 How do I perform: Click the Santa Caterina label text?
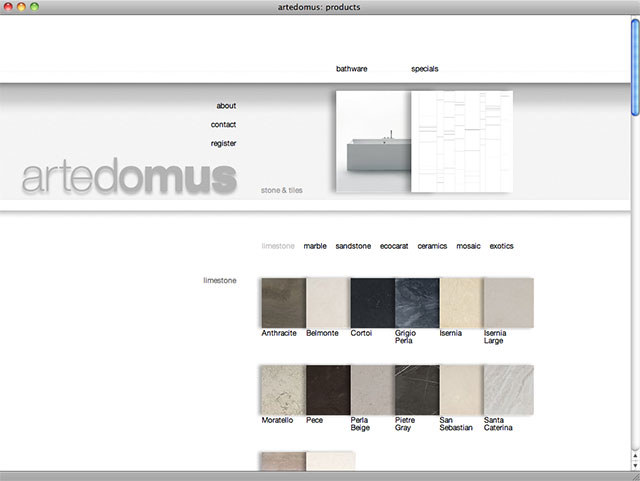click(498, 424)
